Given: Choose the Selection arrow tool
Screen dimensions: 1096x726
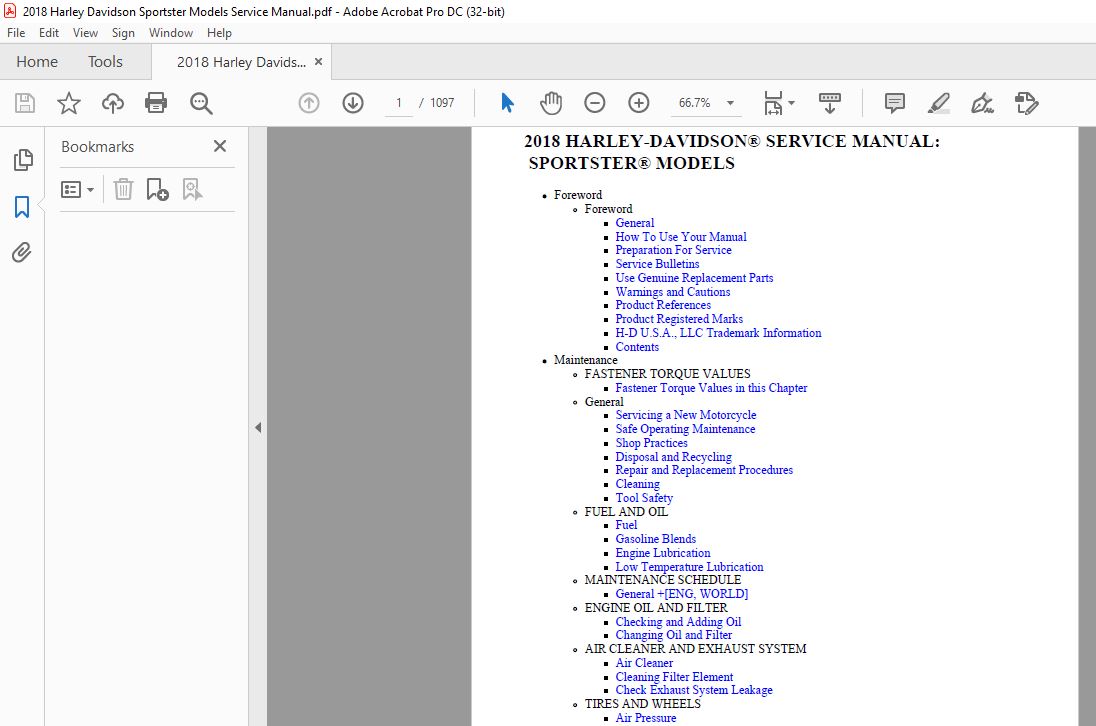Looking at the screenshot, I should coord(507,103).
